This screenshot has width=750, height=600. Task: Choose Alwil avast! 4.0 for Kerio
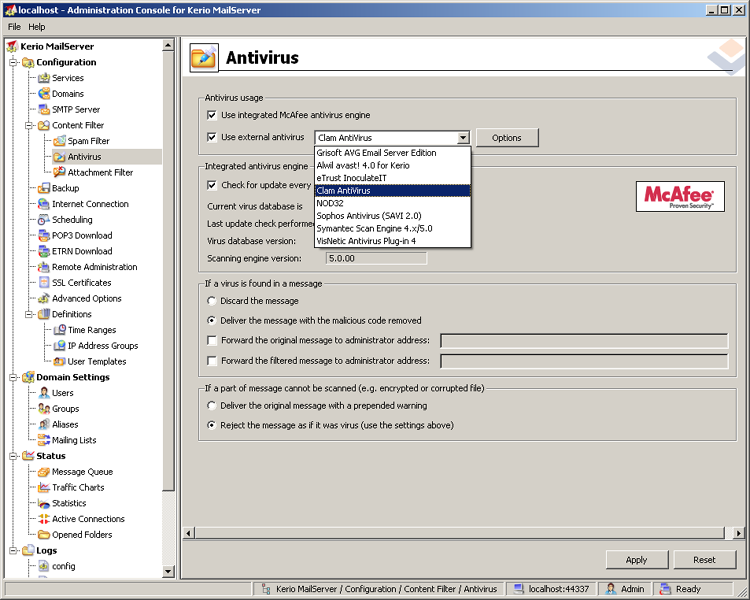point(393,166)
